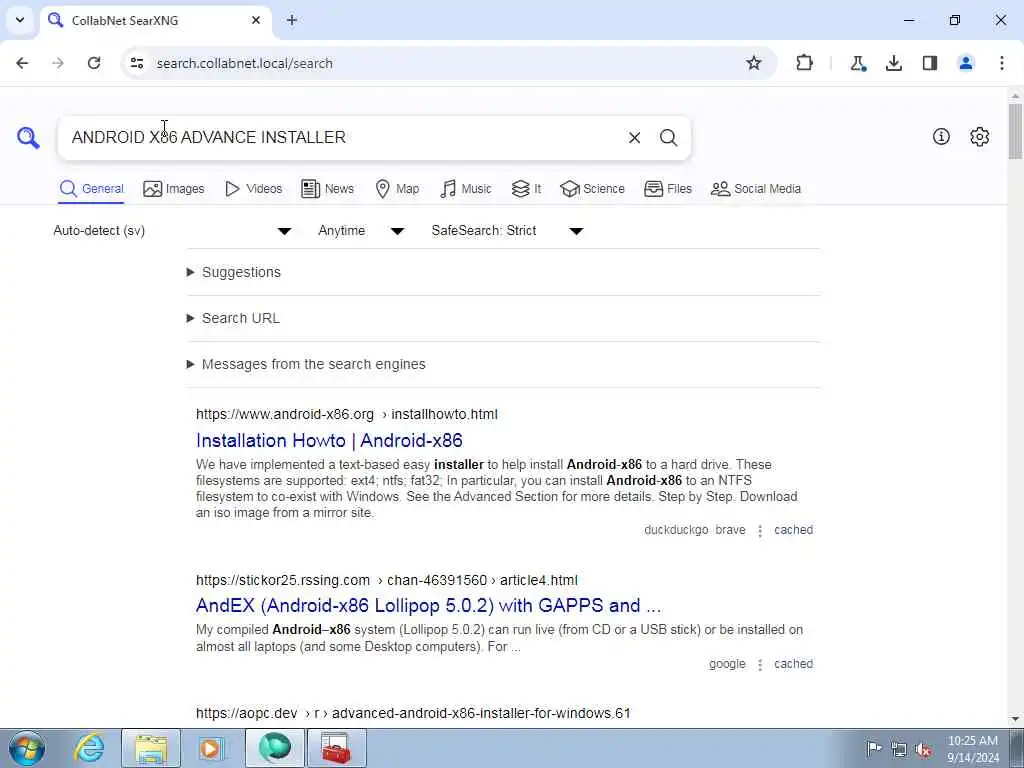Go back with browser back arrow
Screen dimensions: 1024x768
(x=22, y=63)
